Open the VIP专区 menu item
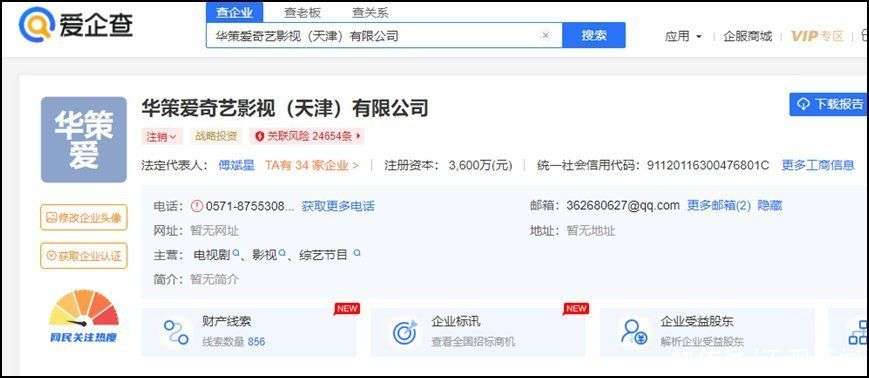This screenshot has width=869, height=378. pos(817,36)
